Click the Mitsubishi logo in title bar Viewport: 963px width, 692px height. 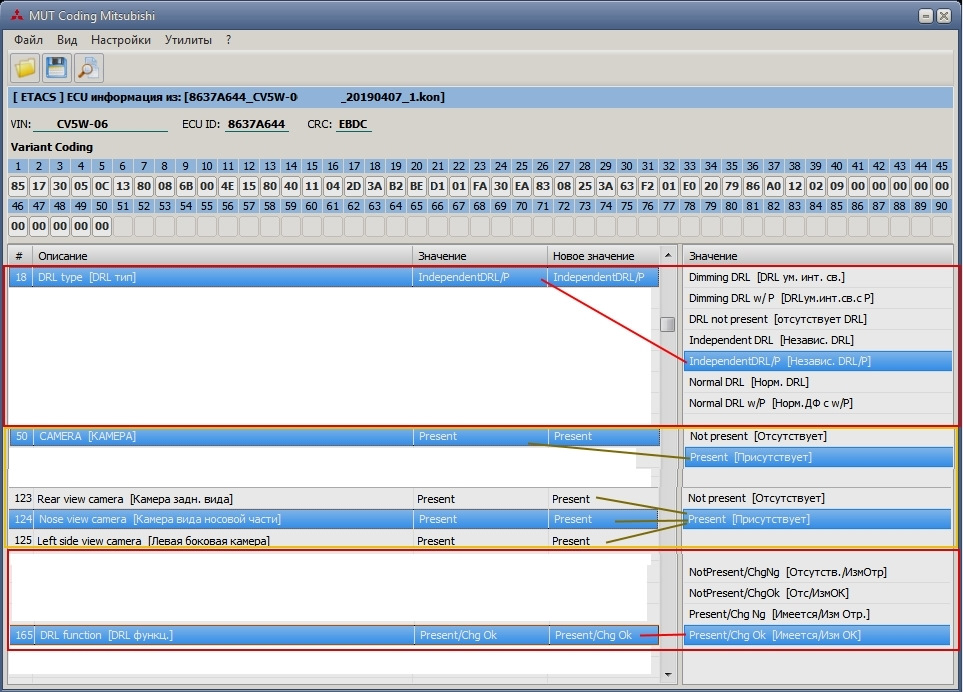pyautogui.click(x=16, y=15)
